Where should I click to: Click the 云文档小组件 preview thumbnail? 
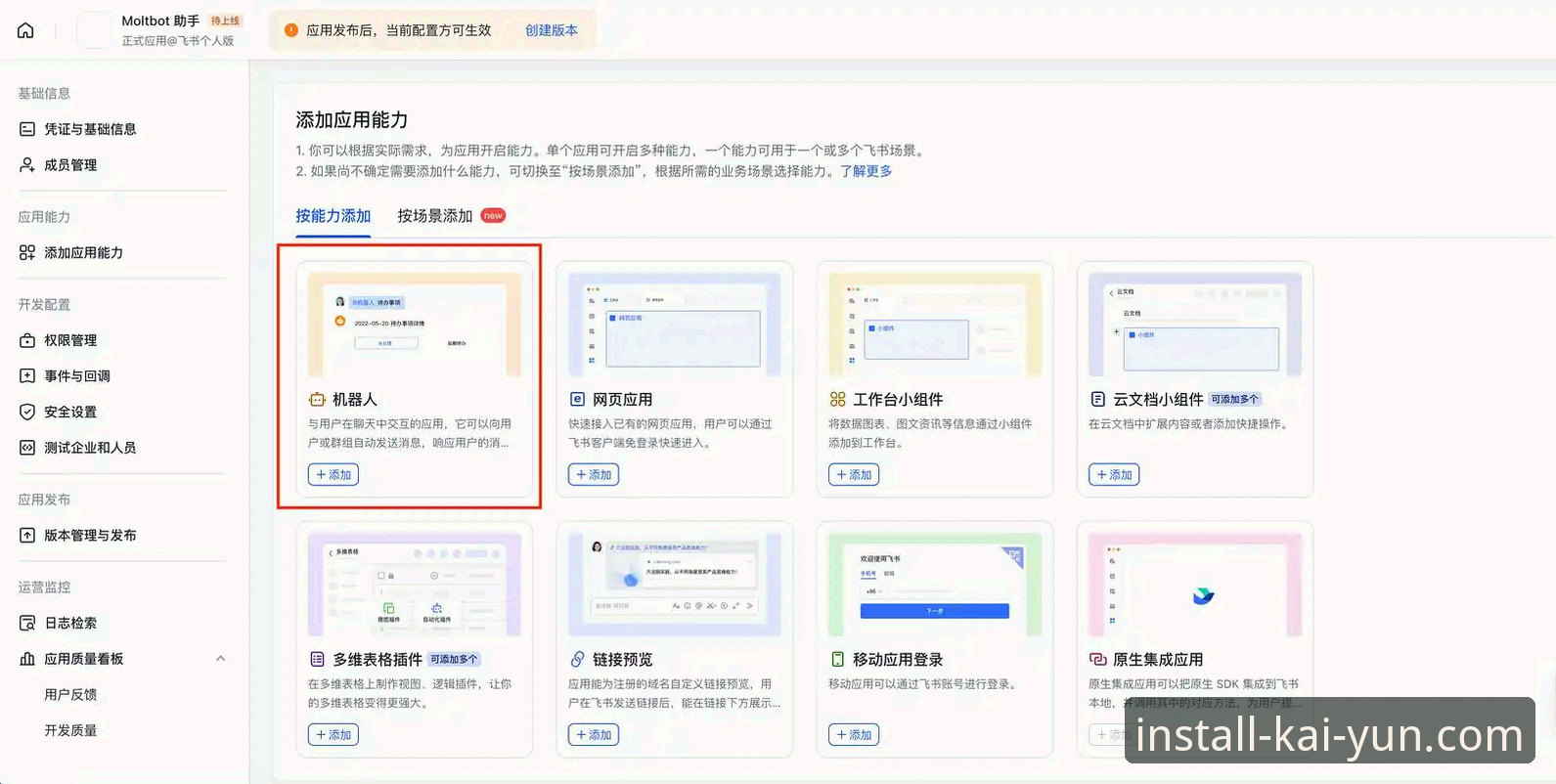click(1195, 325)
